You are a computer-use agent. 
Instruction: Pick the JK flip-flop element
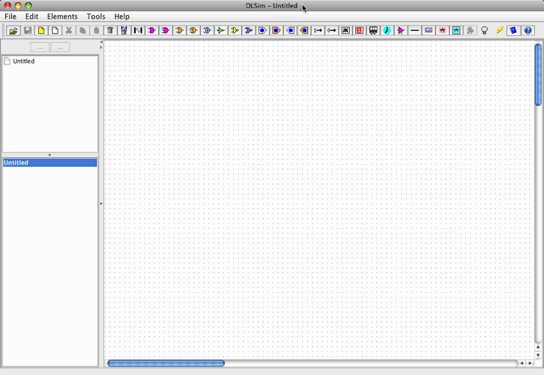(345, 31)
